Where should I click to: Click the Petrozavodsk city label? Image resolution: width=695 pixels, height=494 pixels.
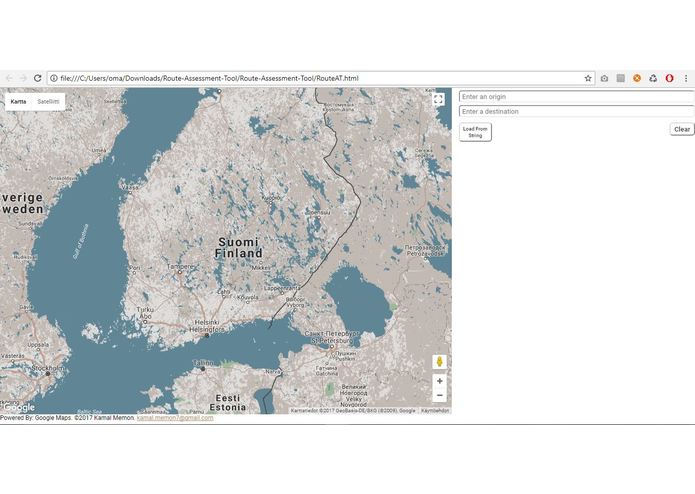click(425, 250)
